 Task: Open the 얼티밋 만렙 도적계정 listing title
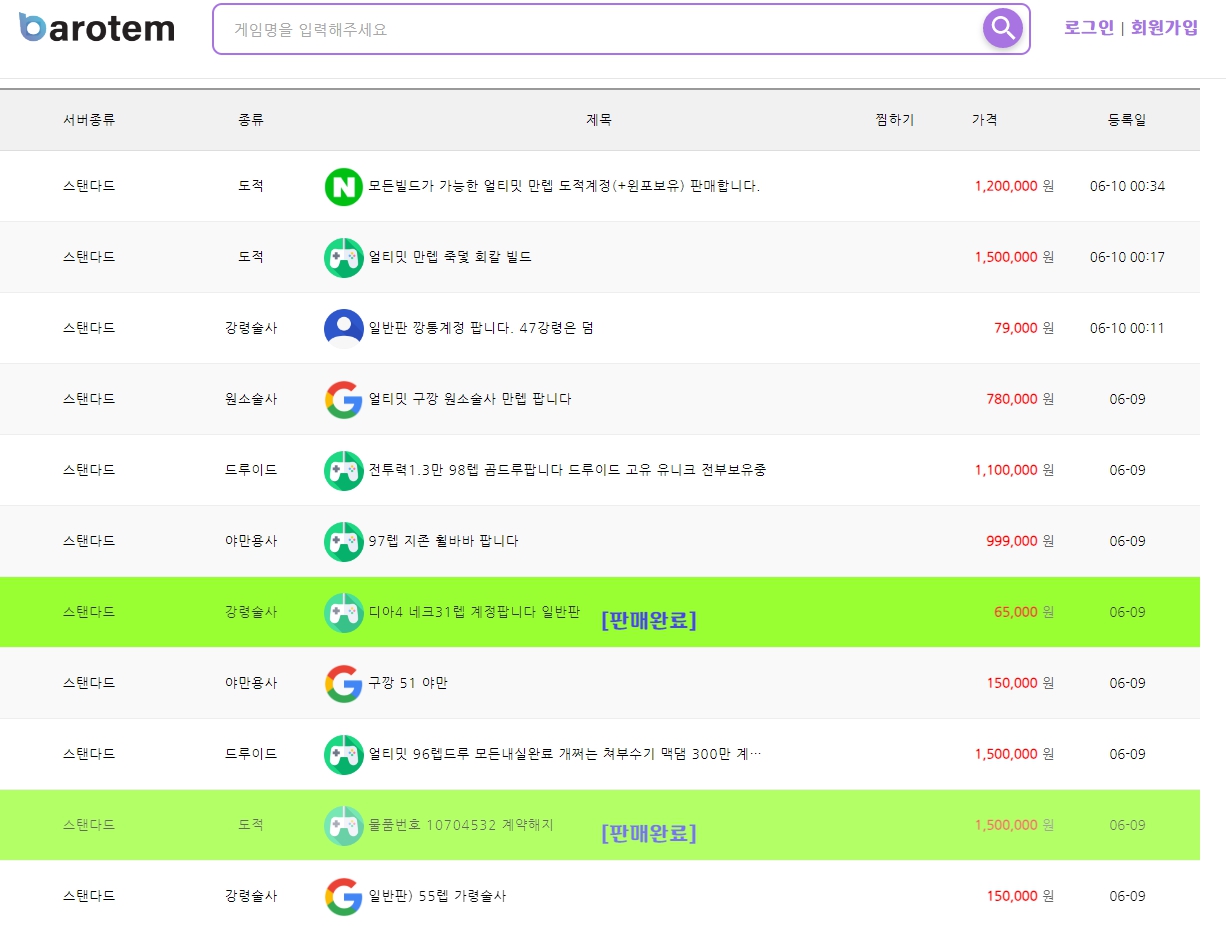[562, 186]
